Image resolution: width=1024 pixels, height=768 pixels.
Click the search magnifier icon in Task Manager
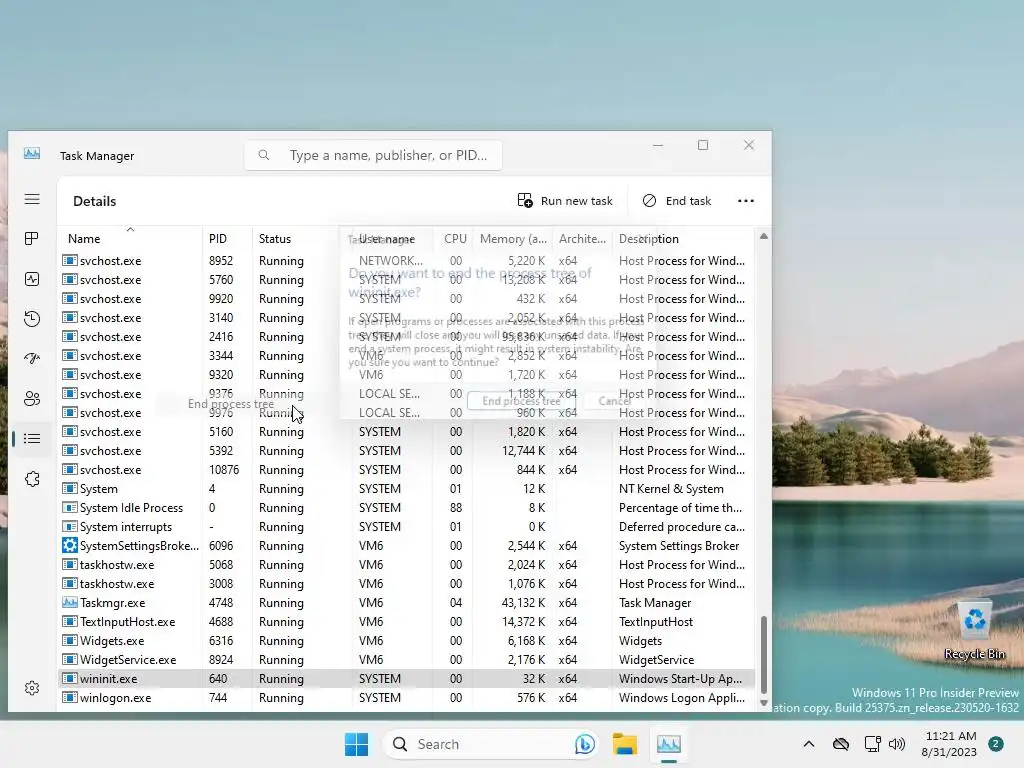point(264,155)
